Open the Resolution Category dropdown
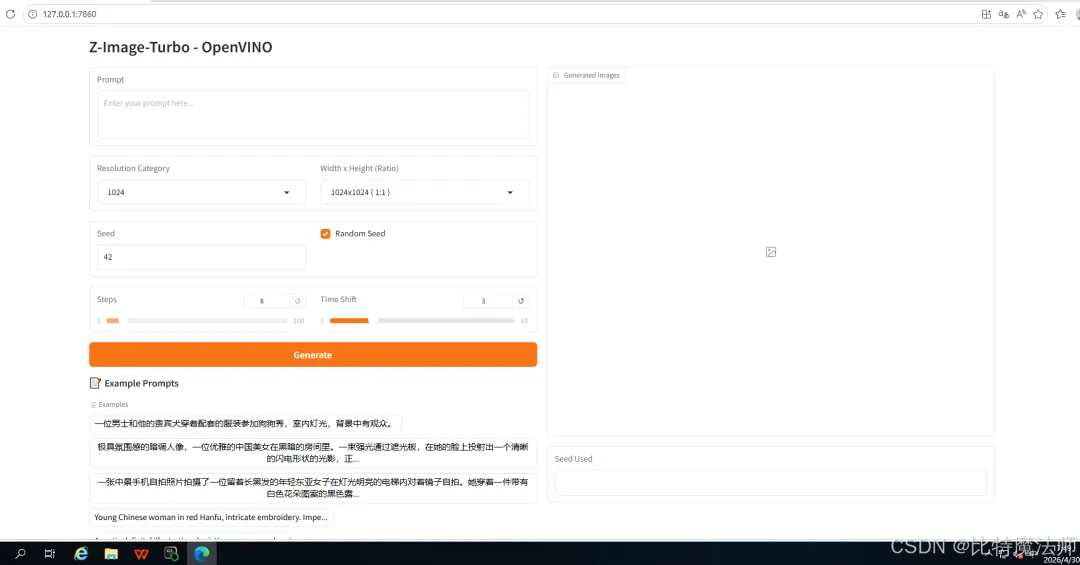The height and width of the screenshot is (565, 1080). pyautogui.click(x=200, y=192)
